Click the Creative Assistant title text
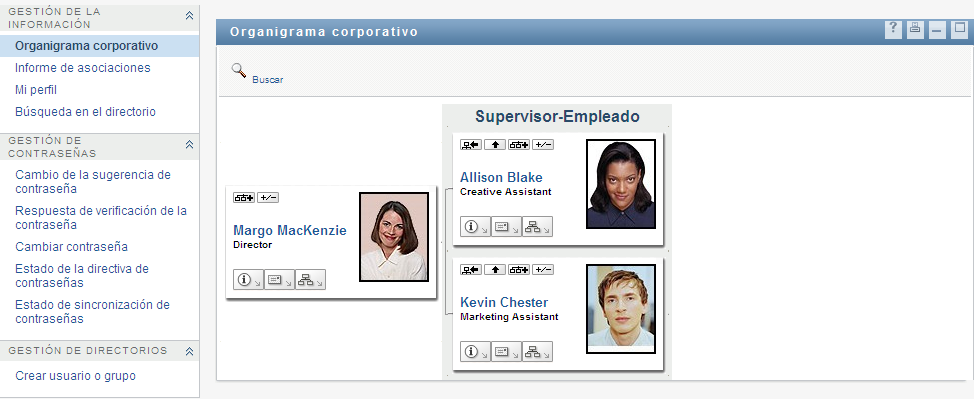The image size is (974, 399). pyautogui.click(x=506, y=192)
